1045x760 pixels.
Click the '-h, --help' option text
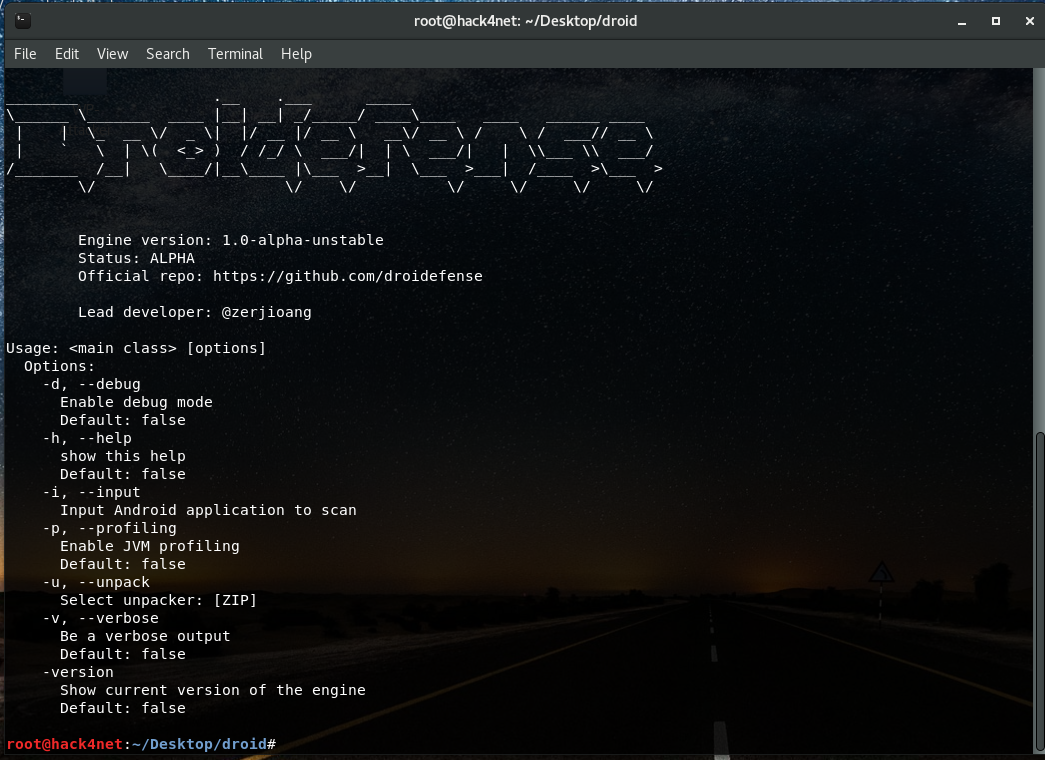pyautogui.click(x=87, y=438)
